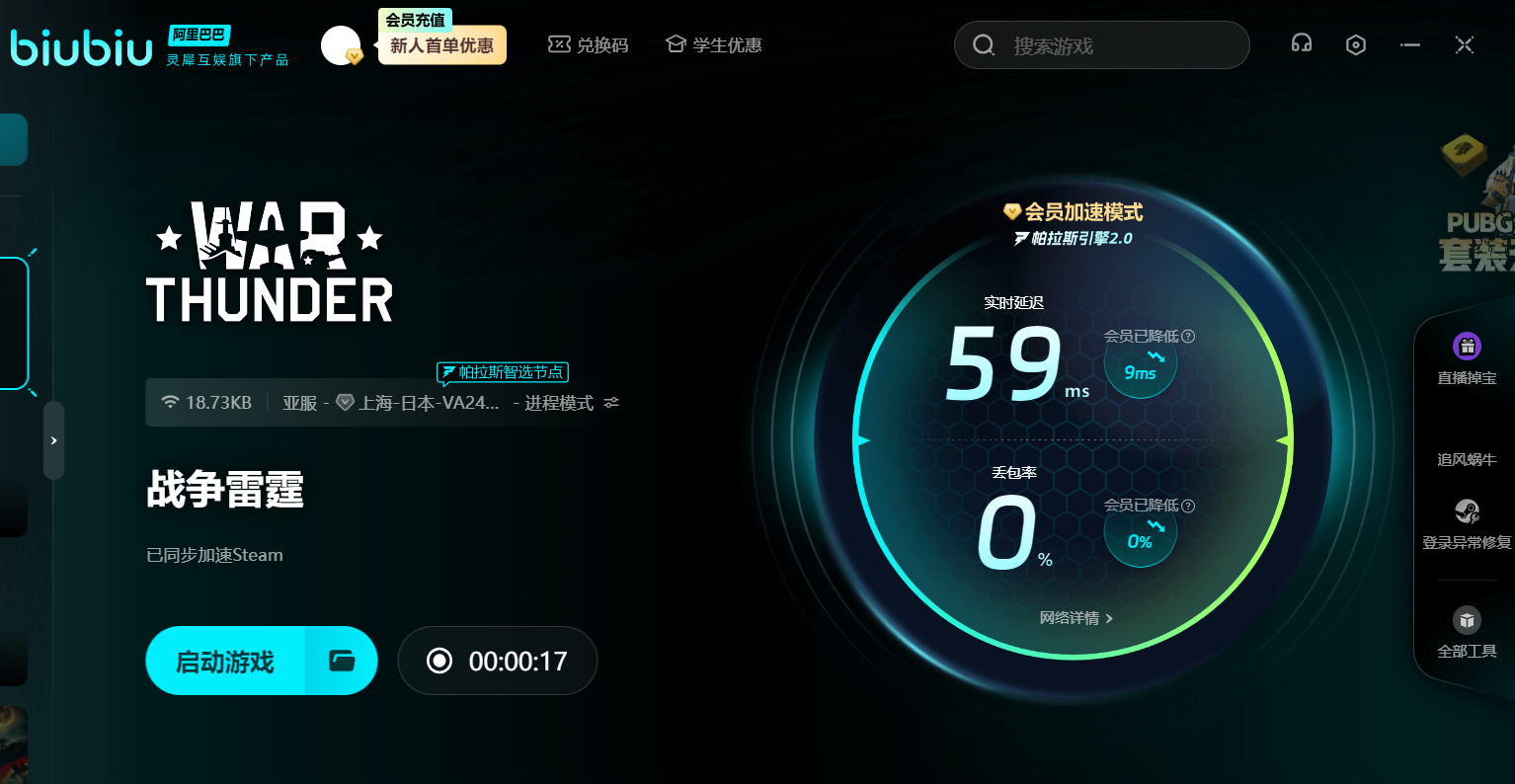
Task: Stop acceleration timer 00:00:17
Action: coord(498,661)
